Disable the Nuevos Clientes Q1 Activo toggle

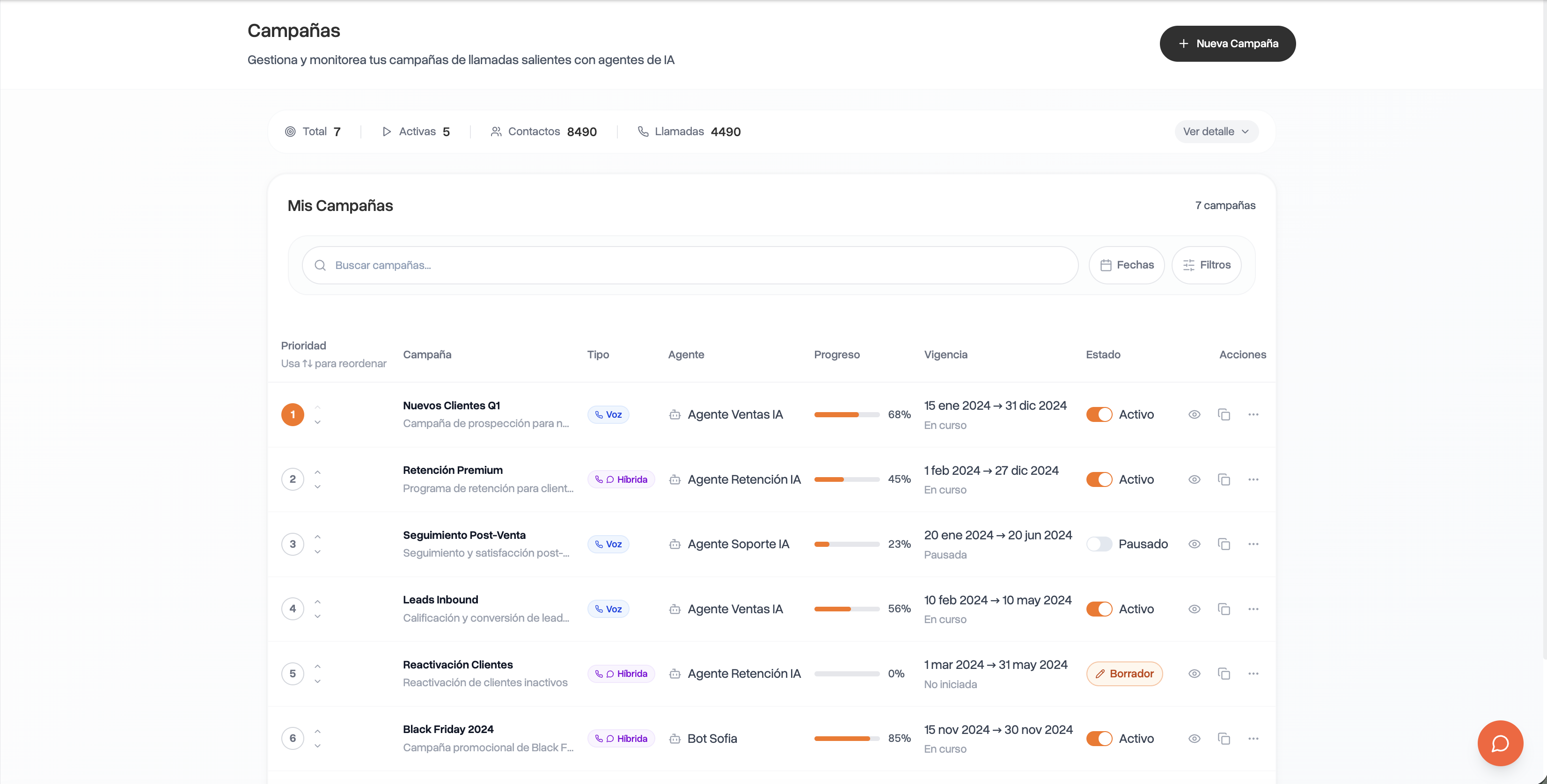tap(1099, 414)
